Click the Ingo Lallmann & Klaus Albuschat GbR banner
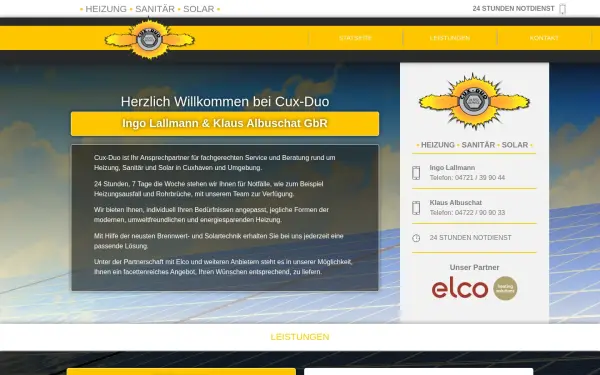This screenshot has width=600, height=375. coord(225,124)
